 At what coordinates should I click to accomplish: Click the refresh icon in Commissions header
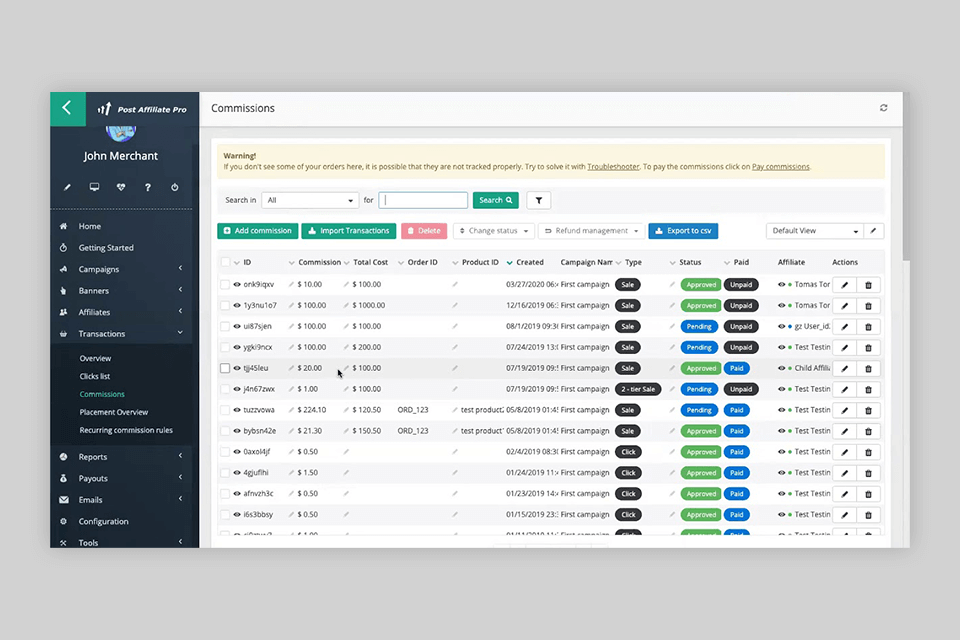883,108
